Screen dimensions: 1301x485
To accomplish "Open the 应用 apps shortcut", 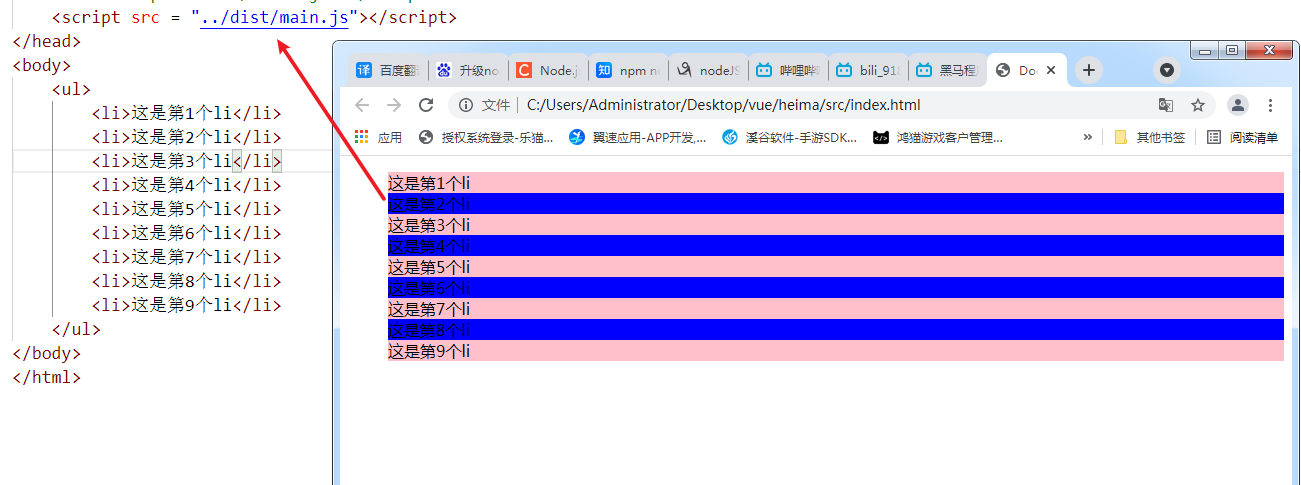I will tap(378, 137).
